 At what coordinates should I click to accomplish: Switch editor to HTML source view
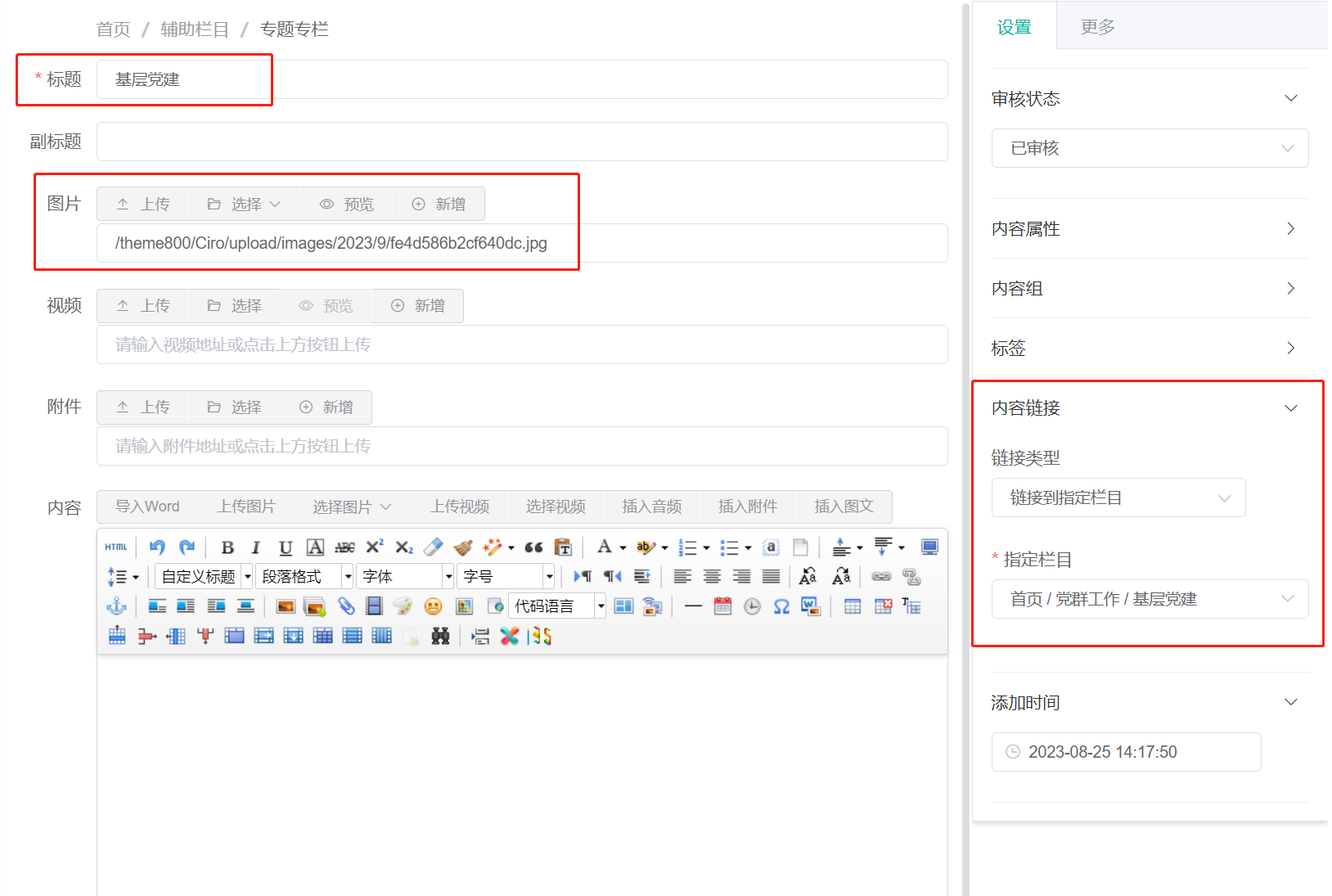click(x=115, y=547)
